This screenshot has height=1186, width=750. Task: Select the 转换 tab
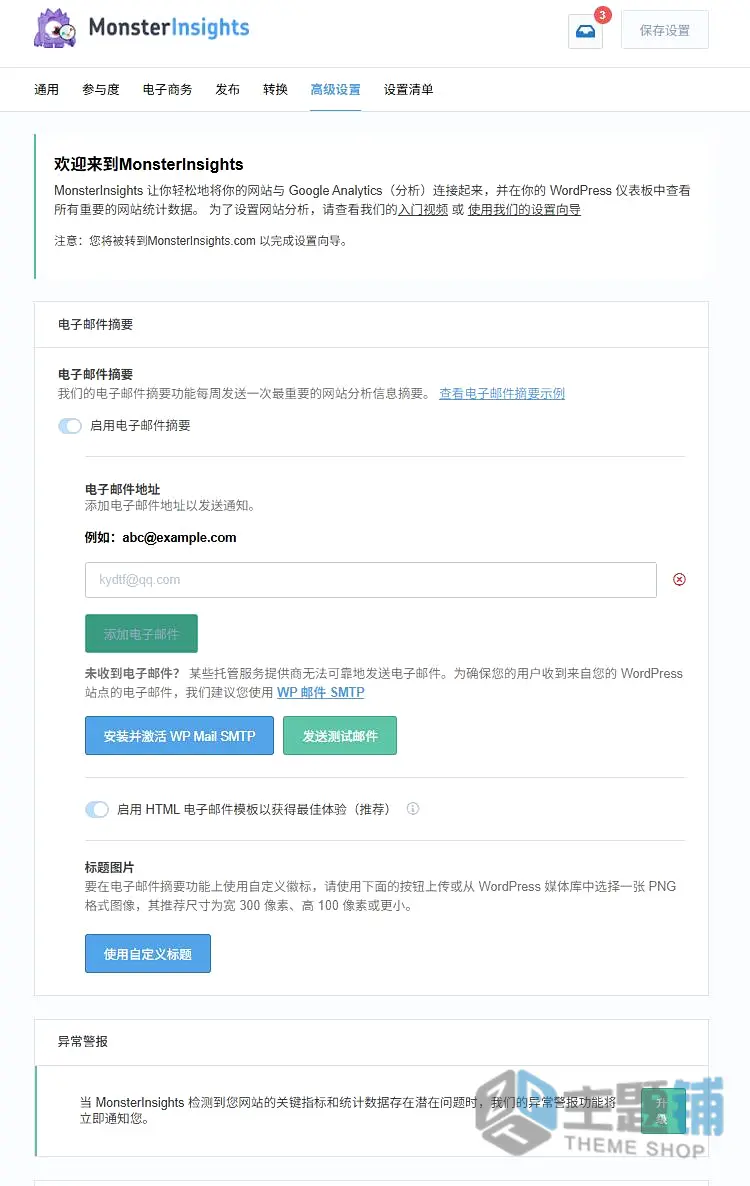pyautogui.click(x=275, y=89)
